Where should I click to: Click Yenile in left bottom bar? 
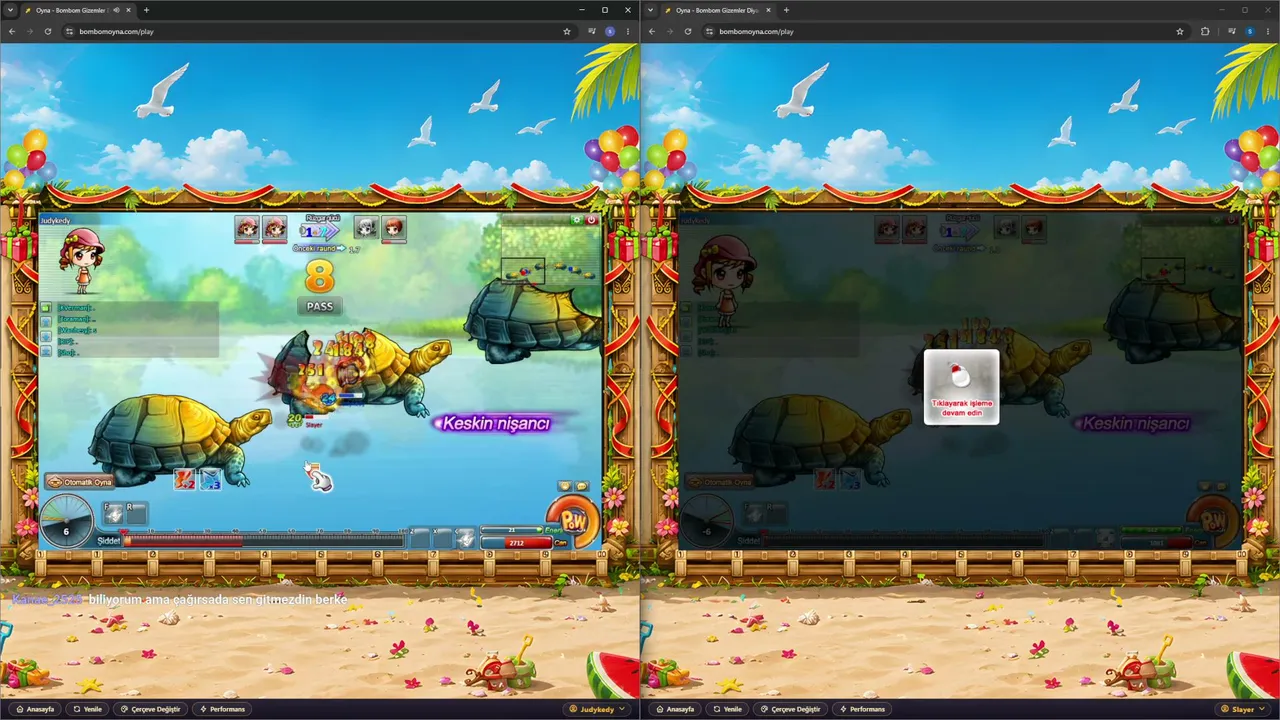88,709
